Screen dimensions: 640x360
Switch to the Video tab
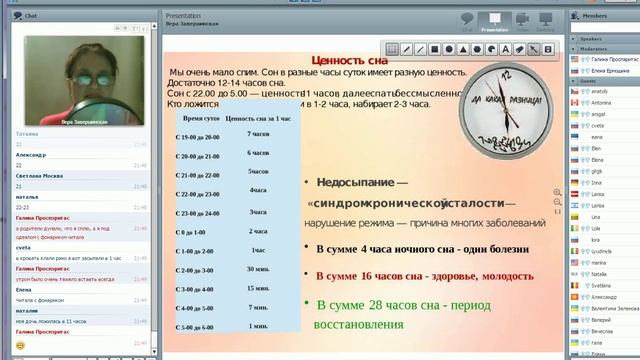pos(522,22)
